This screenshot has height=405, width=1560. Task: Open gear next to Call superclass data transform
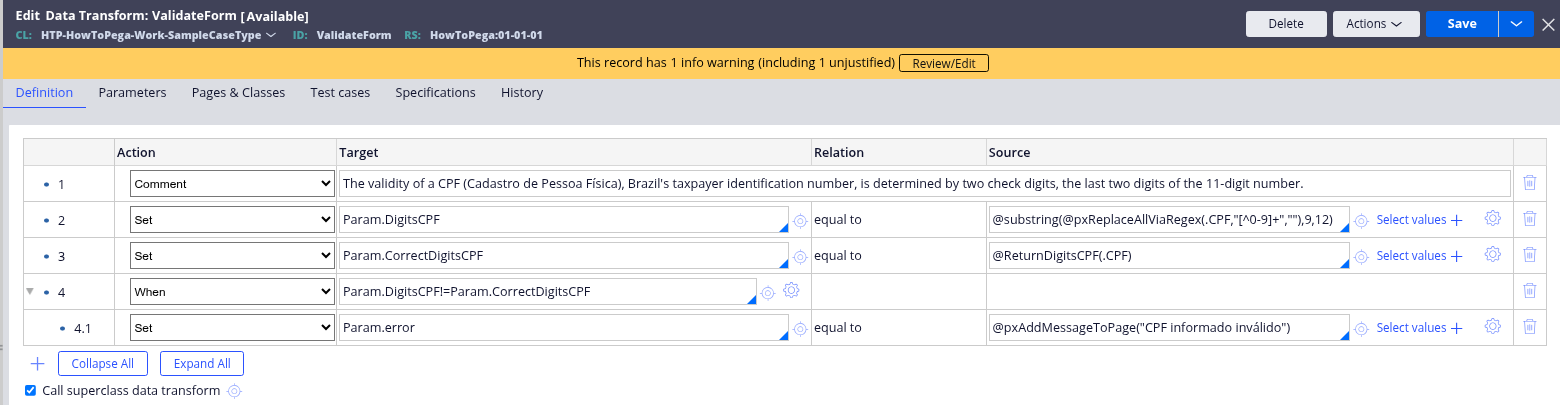click(x=234, y=391)
